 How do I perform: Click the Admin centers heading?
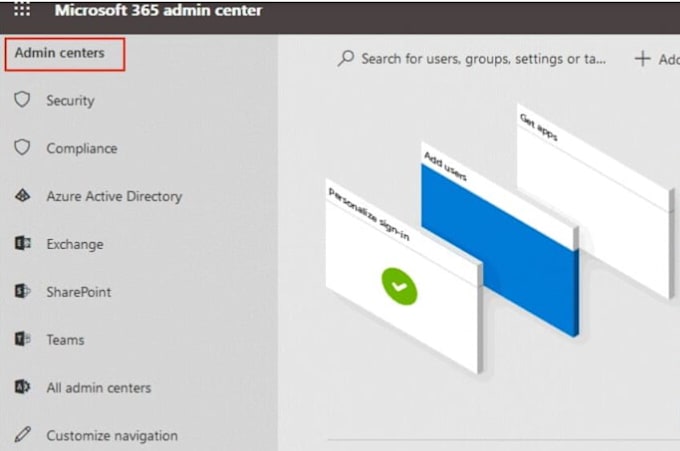(60, 53)
